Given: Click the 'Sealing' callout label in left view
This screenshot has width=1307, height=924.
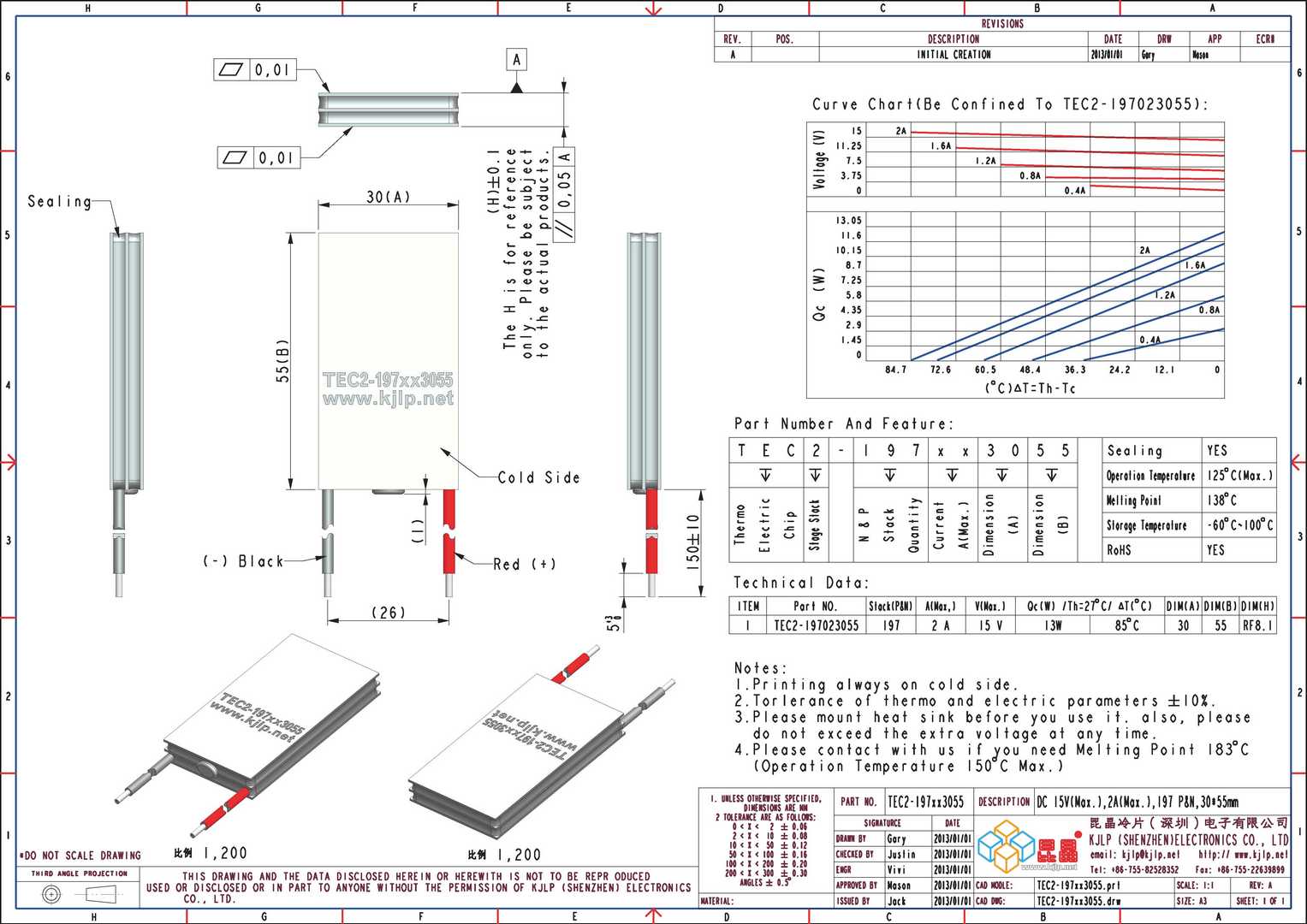Looking at the screenshot, I should (59, 202).
